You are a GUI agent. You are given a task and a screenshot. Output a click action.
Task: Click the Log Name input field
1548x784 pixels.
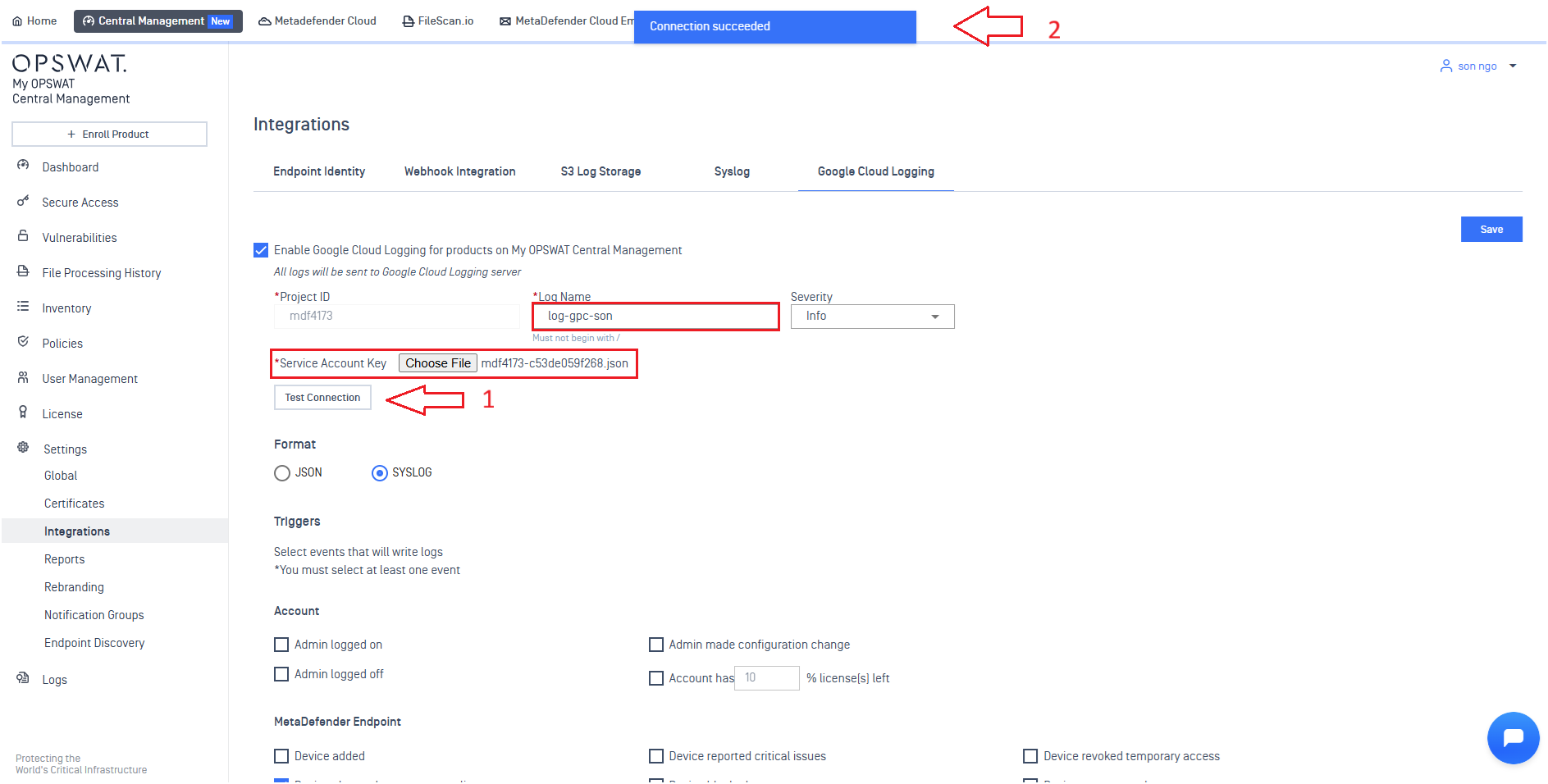pos(655,317)
